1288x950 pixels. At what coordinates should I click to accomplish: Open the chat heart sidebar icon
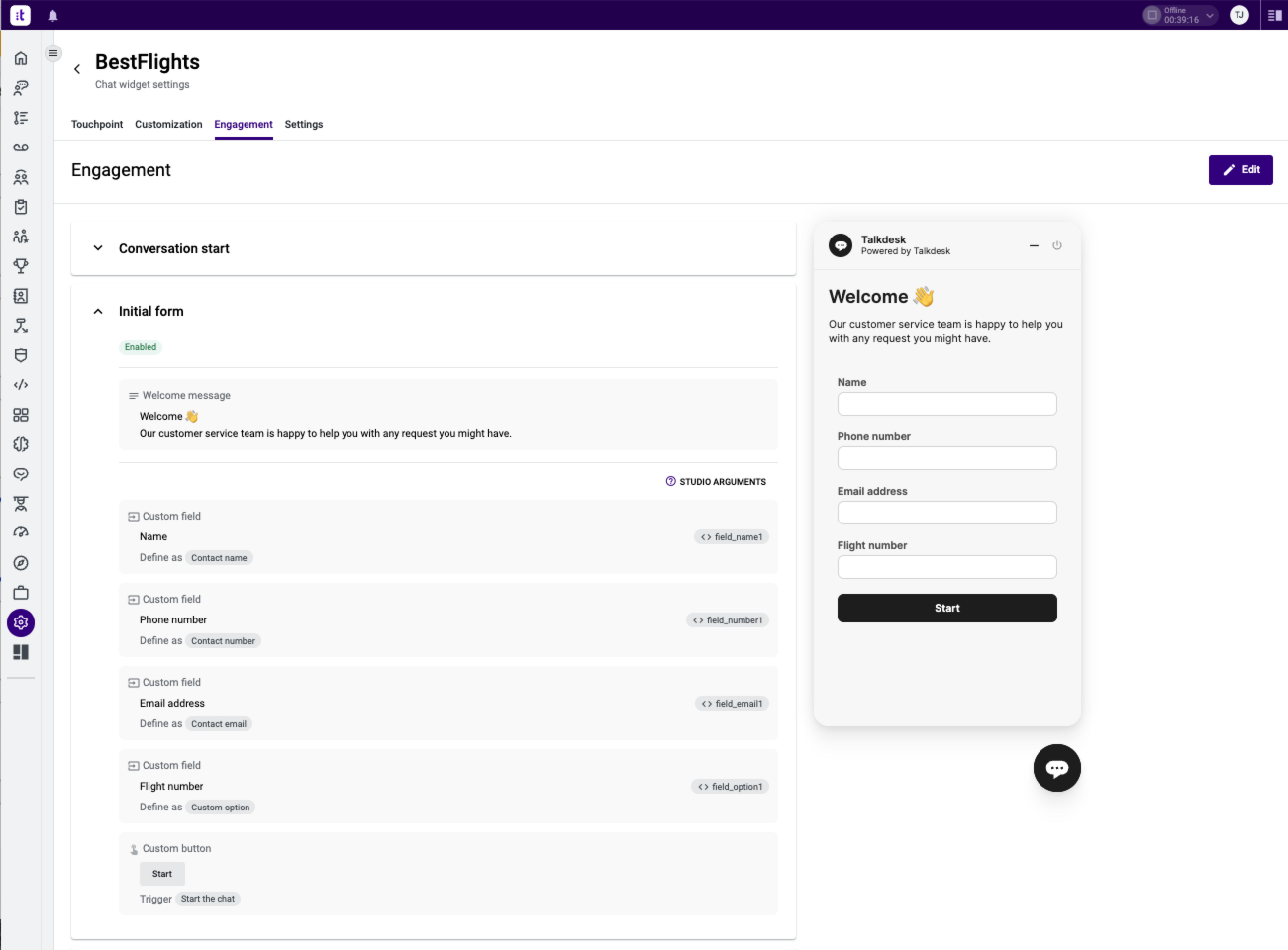21,474
